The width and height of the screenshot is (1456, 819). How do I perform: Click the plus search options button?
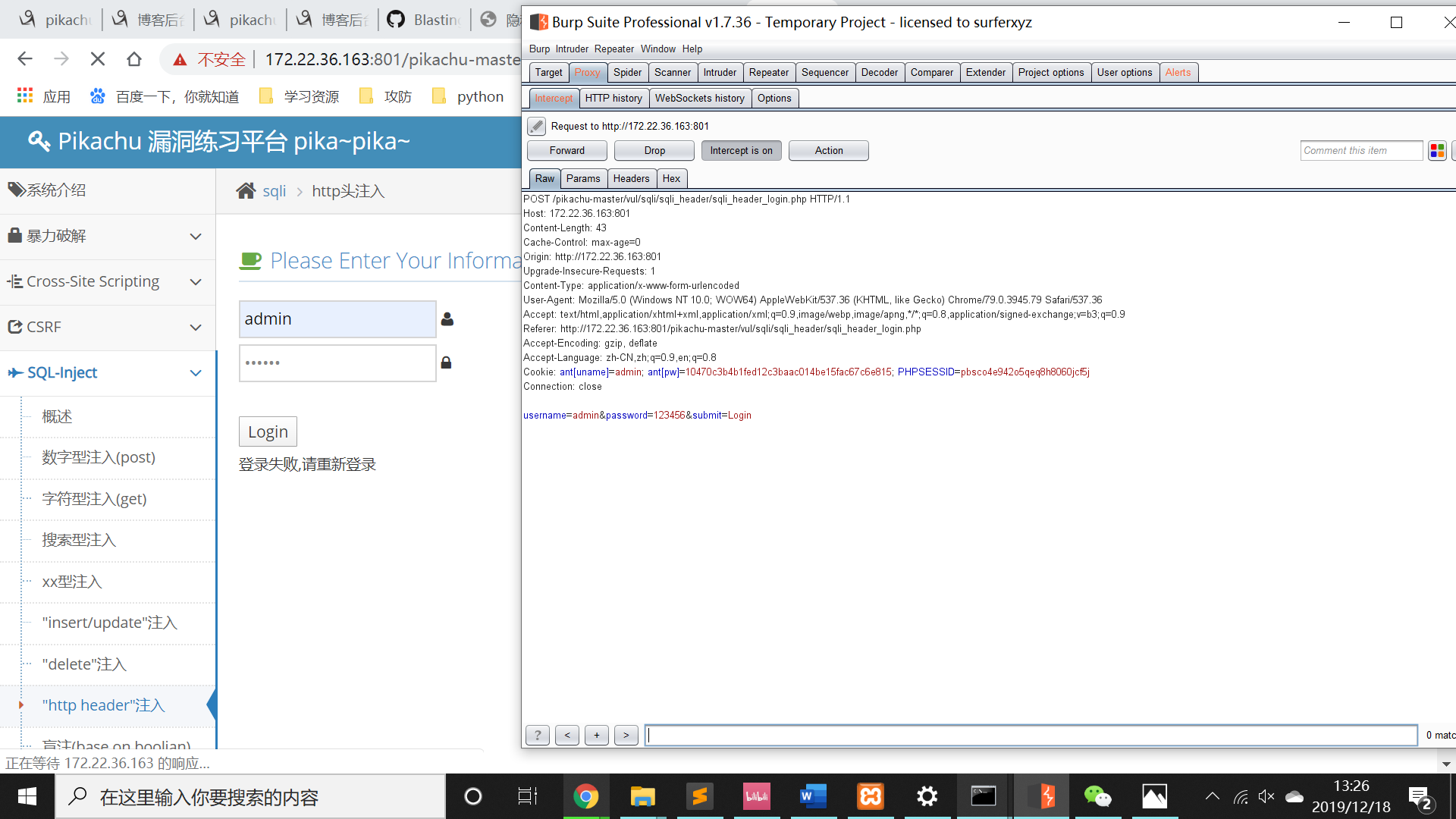pyautogui.click(x=597, y=735)
